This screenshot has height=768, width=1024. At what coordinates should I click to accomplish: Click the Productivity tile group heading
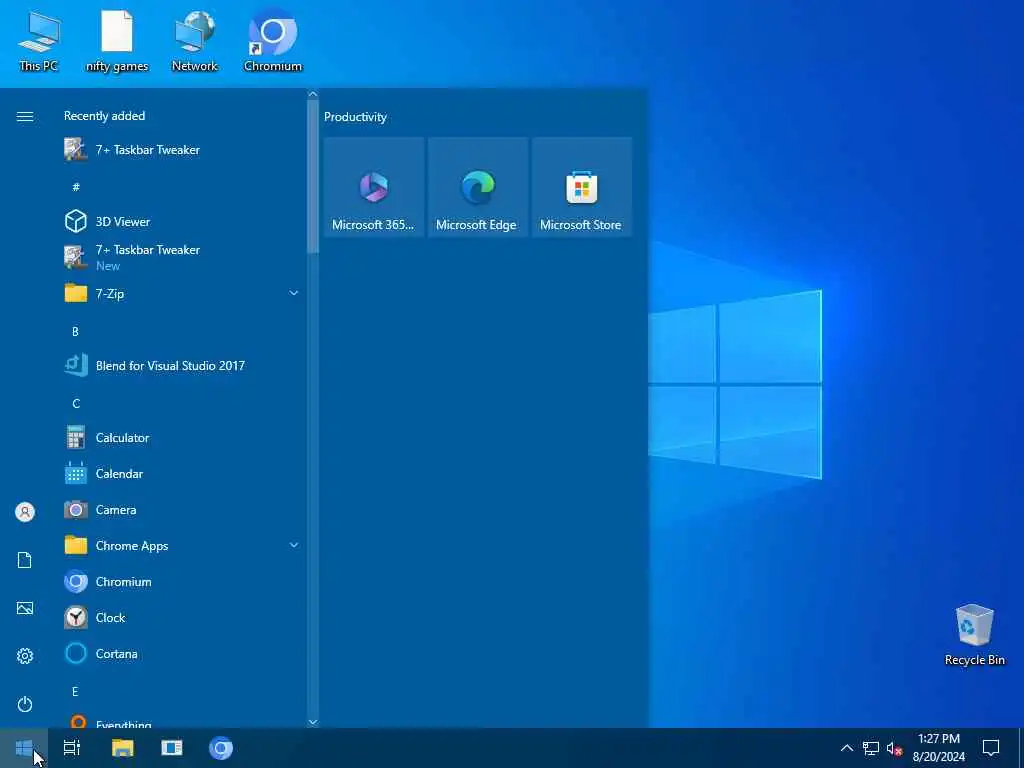(355, 117)
